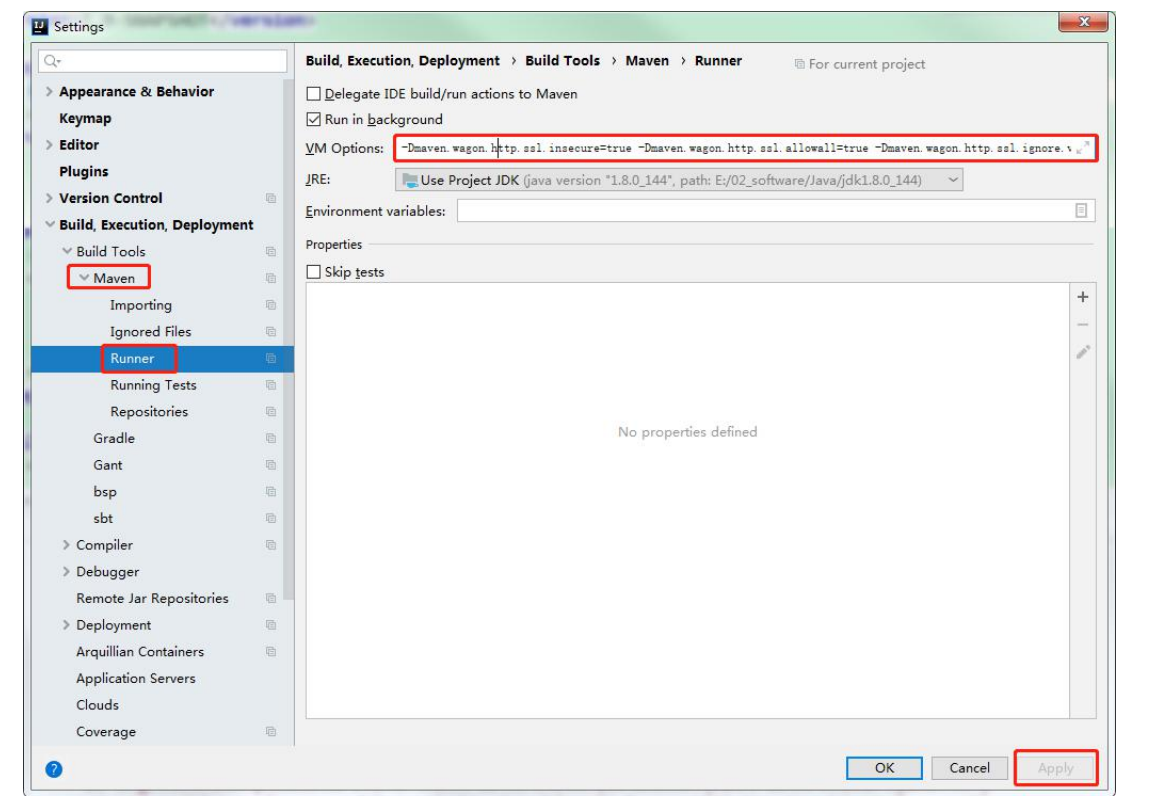This screenshot has height=797, width=1164.
Task: Collapse the Build Tools node
Action: (67, 251)
